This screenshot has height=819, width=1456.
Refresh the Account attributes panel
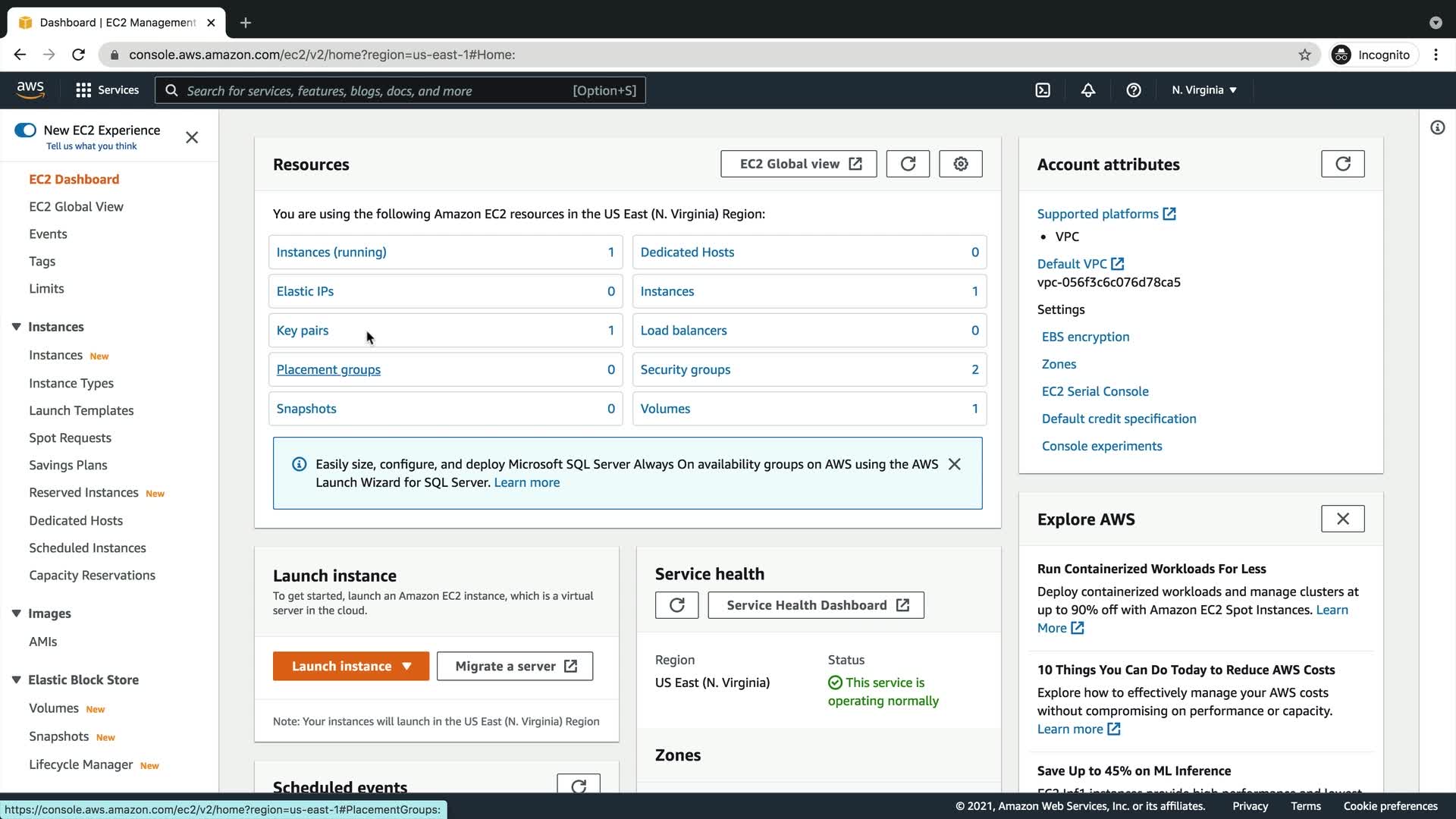point(1342,164)
